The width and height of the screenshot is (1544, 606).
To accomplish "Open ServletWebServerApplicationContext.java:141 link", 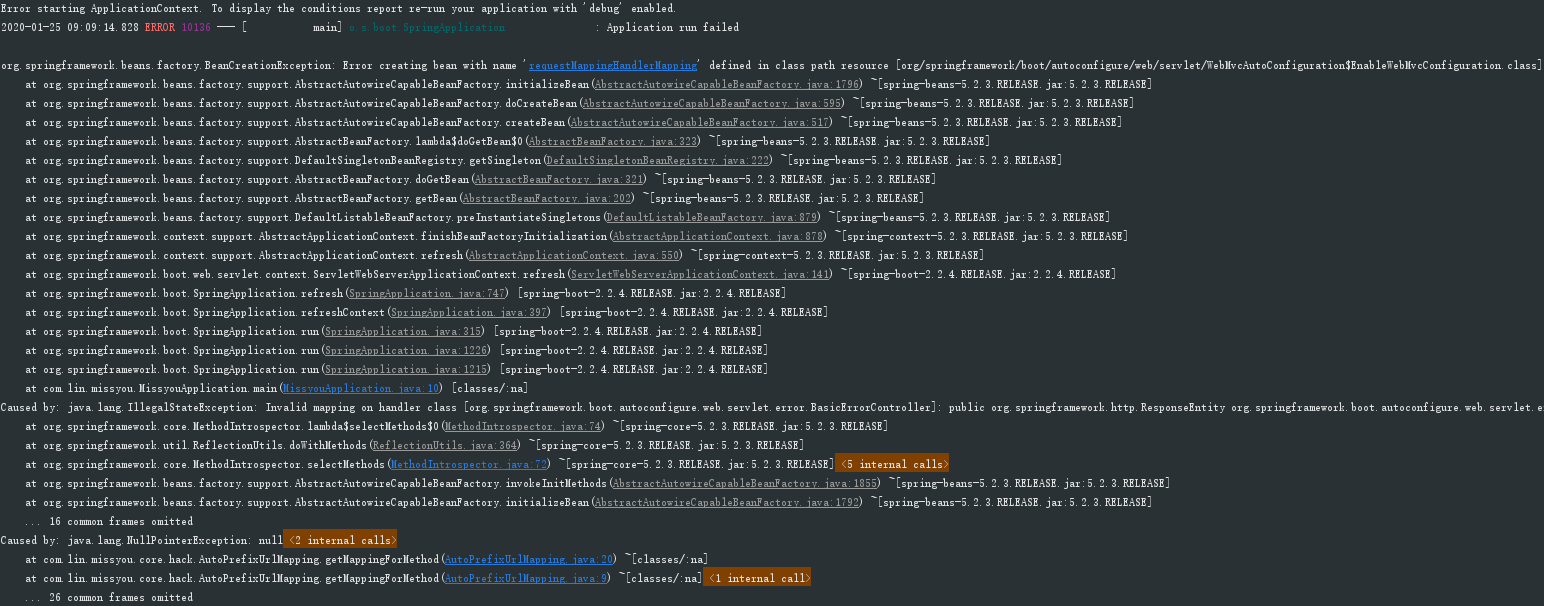I will tap(699, 274).
